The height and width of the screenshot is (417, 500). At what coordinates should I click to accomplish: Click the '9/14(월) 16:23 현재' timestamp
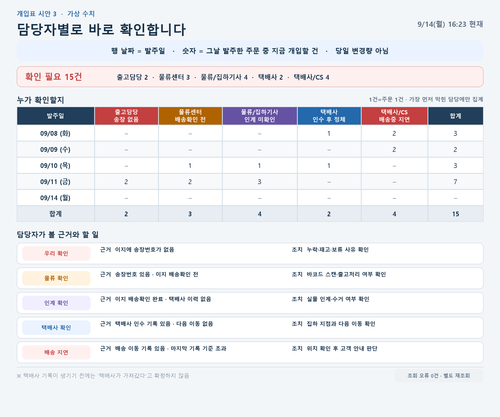[450, 24]
